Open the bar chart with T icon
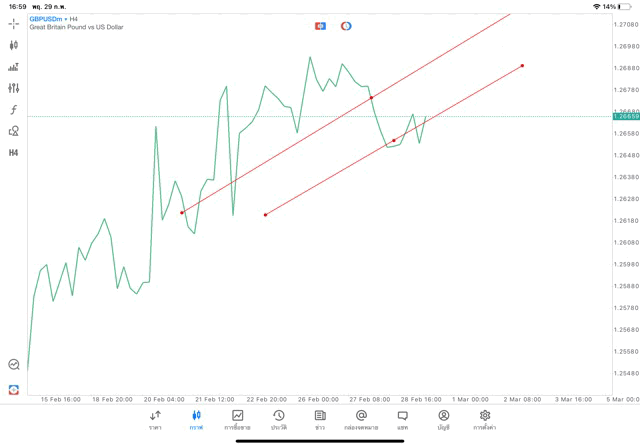The width and height of the screenshot is (640, 447). pos(13,67)
